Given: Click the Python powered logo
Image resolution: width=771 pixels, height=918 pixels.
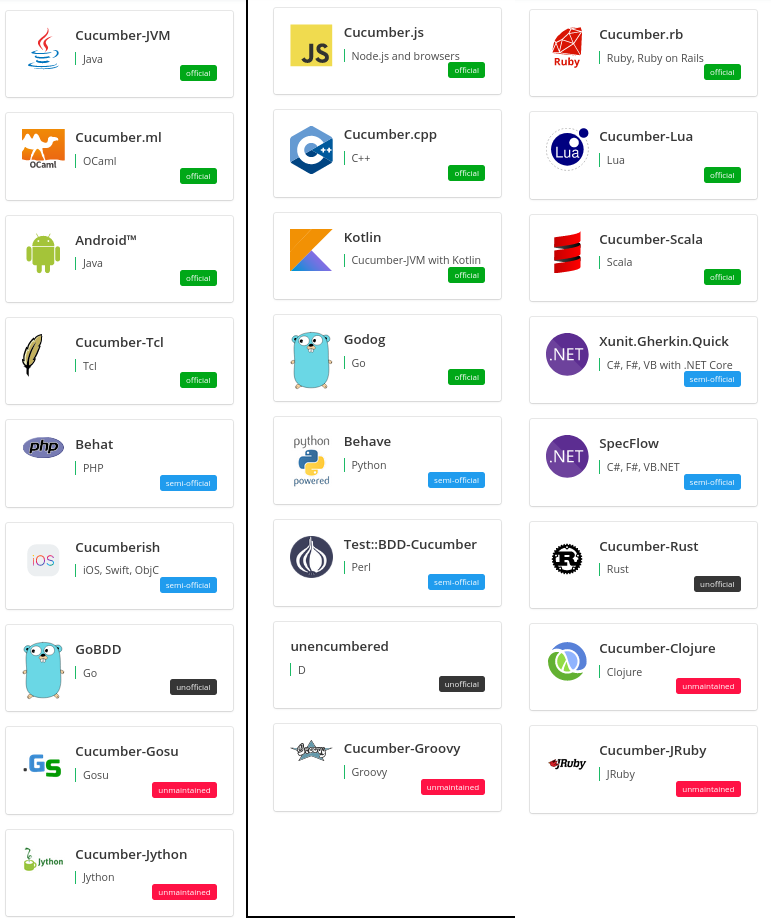Looking at the screenshot, I should 311,460.
